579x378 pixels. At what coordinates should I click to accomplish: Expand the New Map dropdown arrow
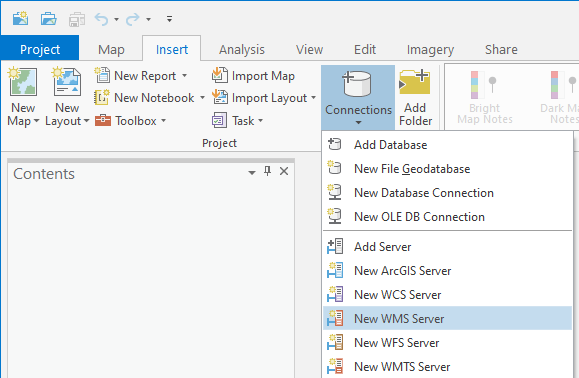pos(36,121)
